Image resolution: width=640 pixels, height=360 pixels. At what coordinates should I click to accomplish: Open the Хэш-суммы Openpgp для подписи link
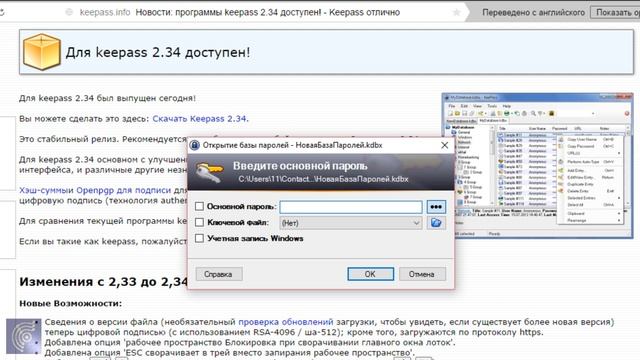coord(95,190)
